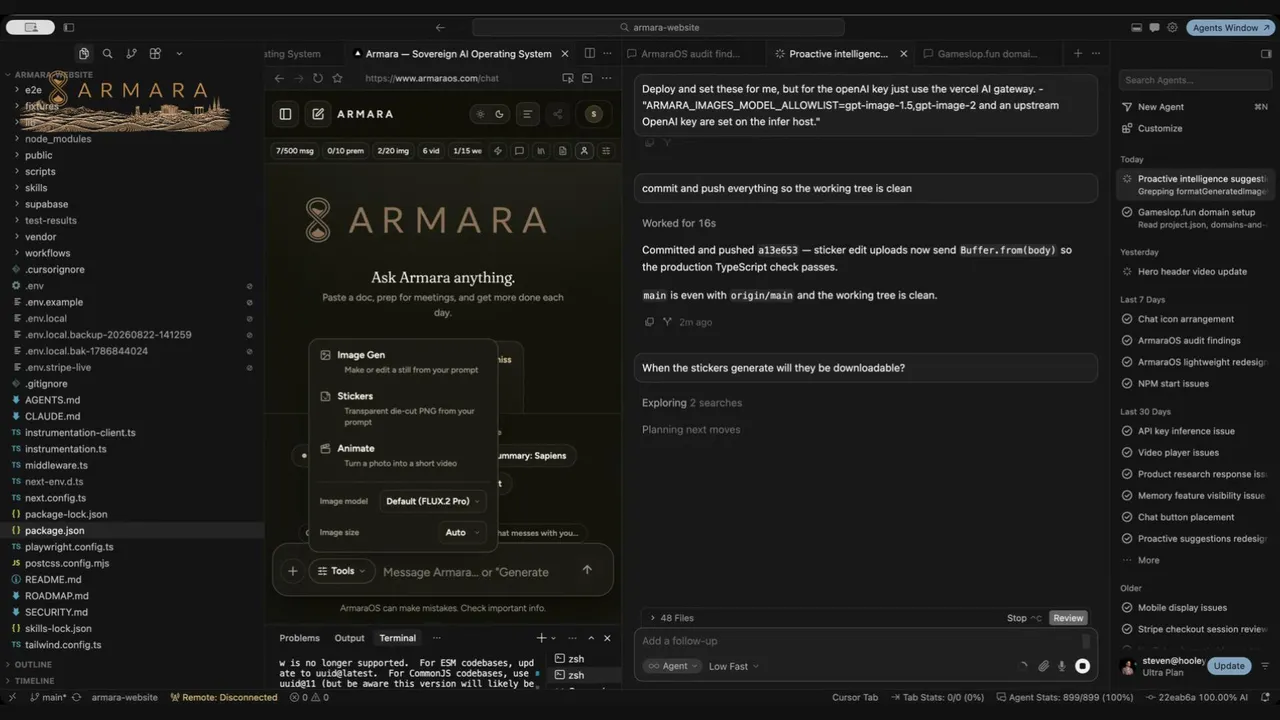The width and height of the screenshot is (1280, 720).
Task: Open the Armara share icon
Action: point(558,114)
